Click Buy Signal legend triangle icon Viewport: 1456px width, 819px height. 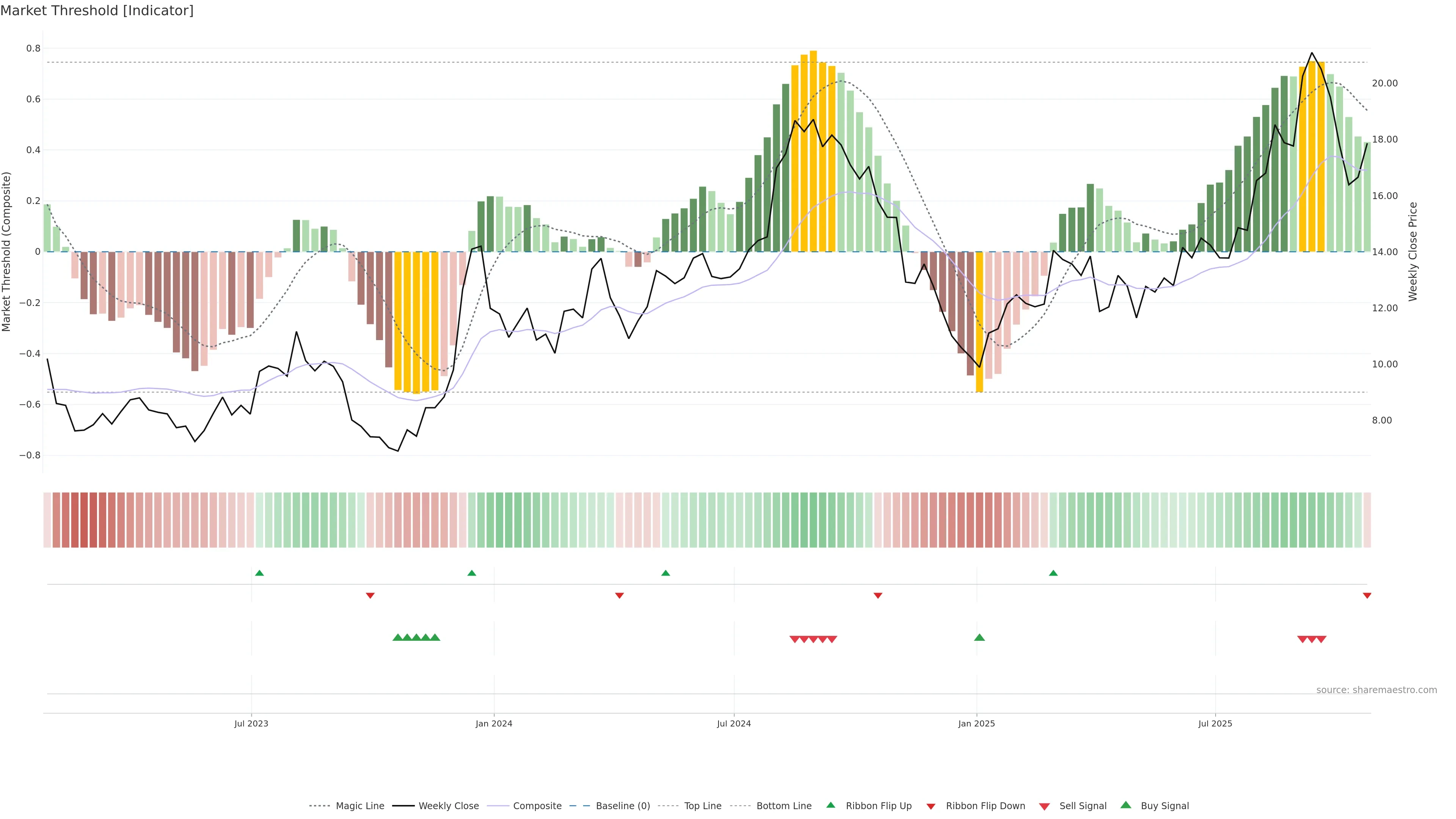[x=1126, y=805]
